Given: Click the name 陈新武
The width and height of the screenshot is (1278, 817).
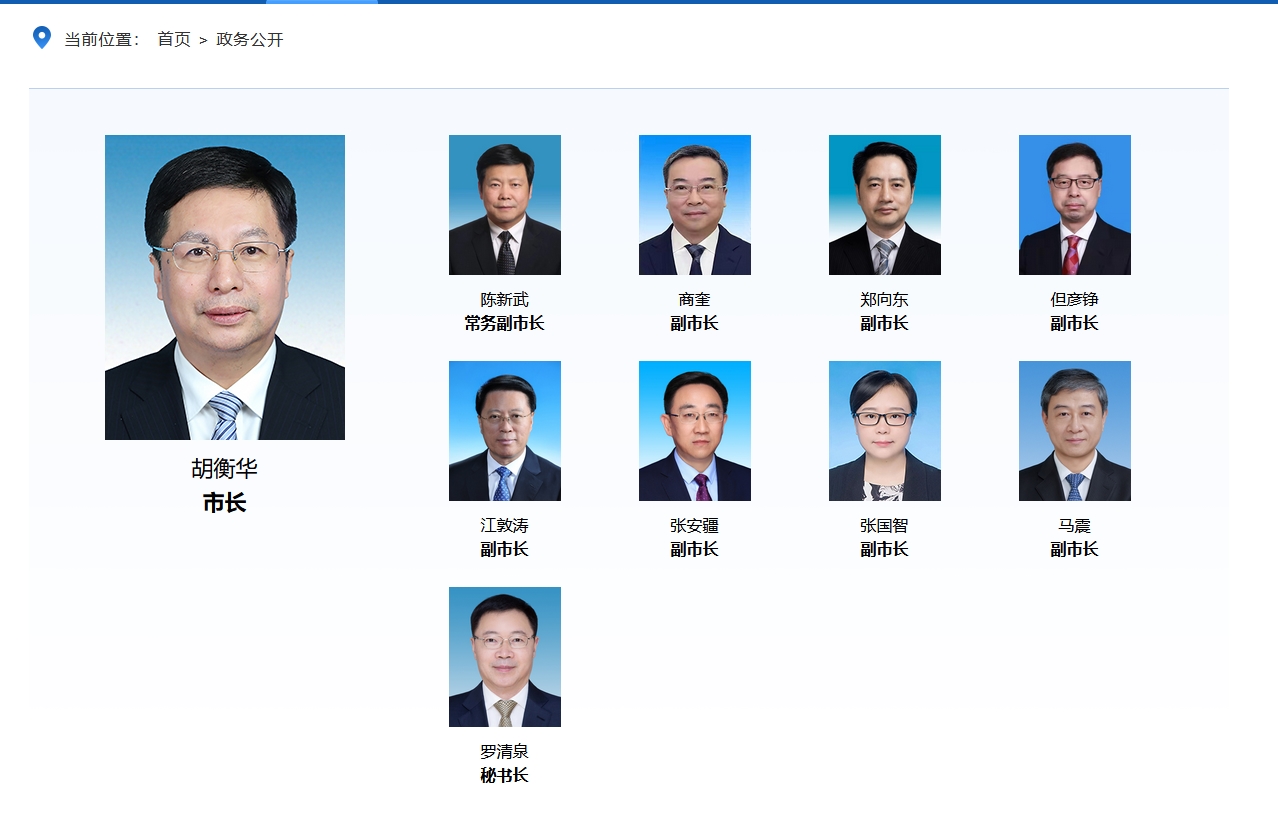Looking at the screenshot, I should point(505,299).
